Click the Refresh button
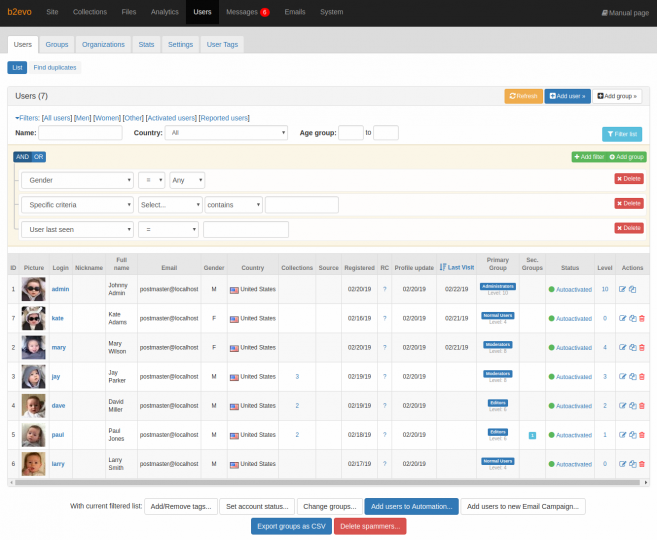Screen dimensions: 657x540 coord(523,96)
